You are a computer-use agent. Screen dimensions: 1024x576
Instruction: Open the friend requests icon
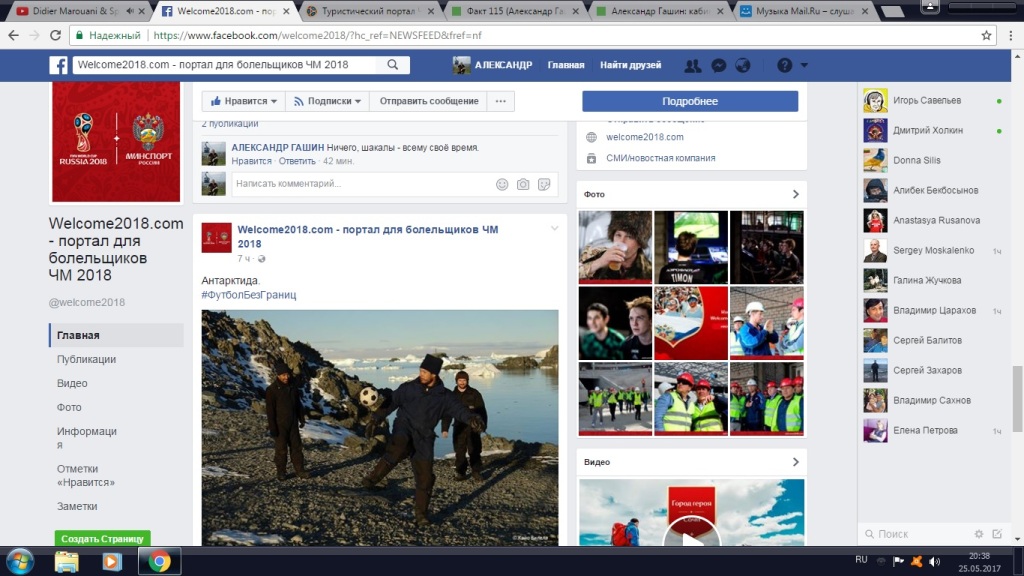[692, 65]
